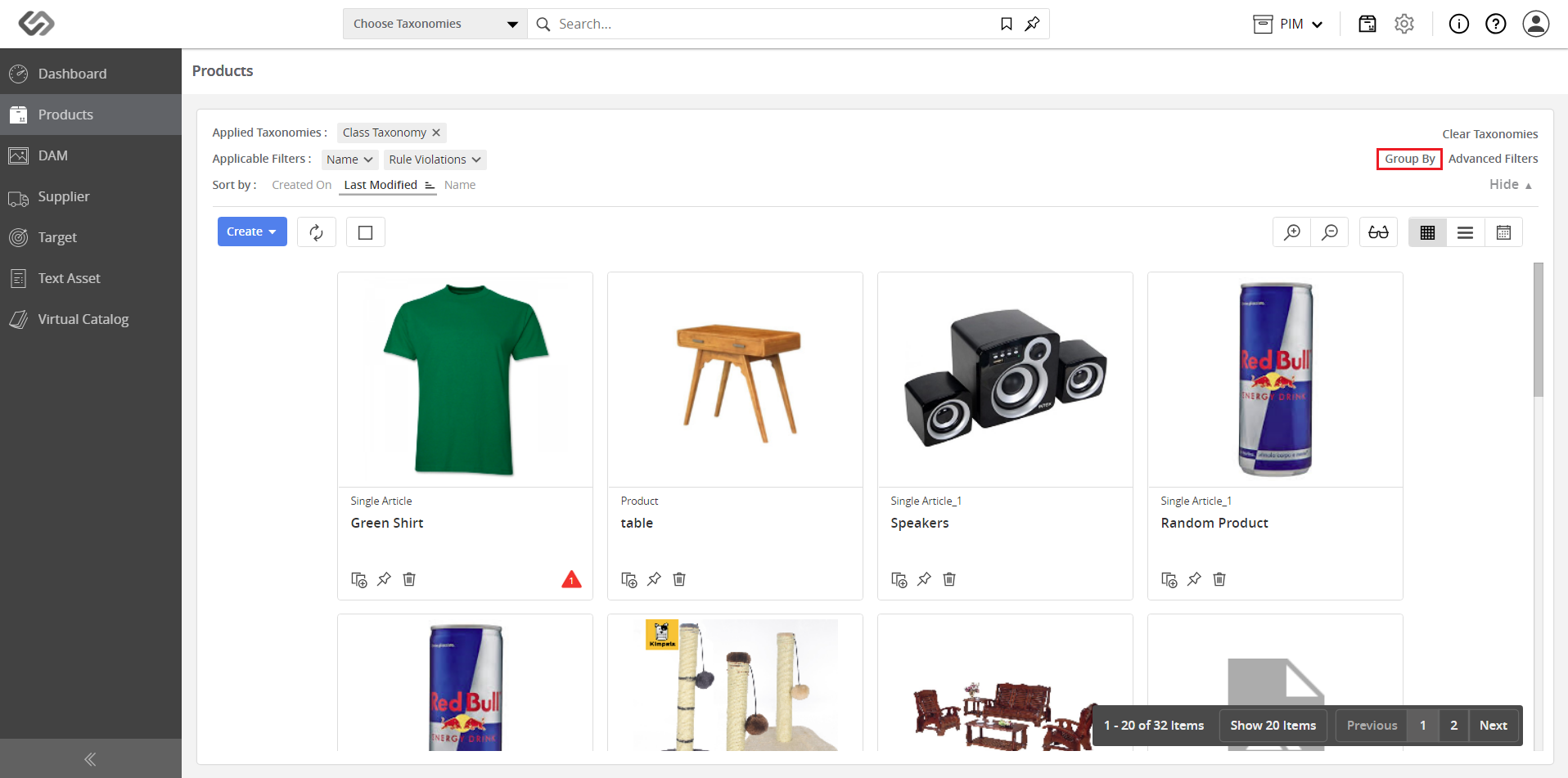1568x778 pixels.
Task: Open Target in sidebar
Action: [x=91, y=237]
